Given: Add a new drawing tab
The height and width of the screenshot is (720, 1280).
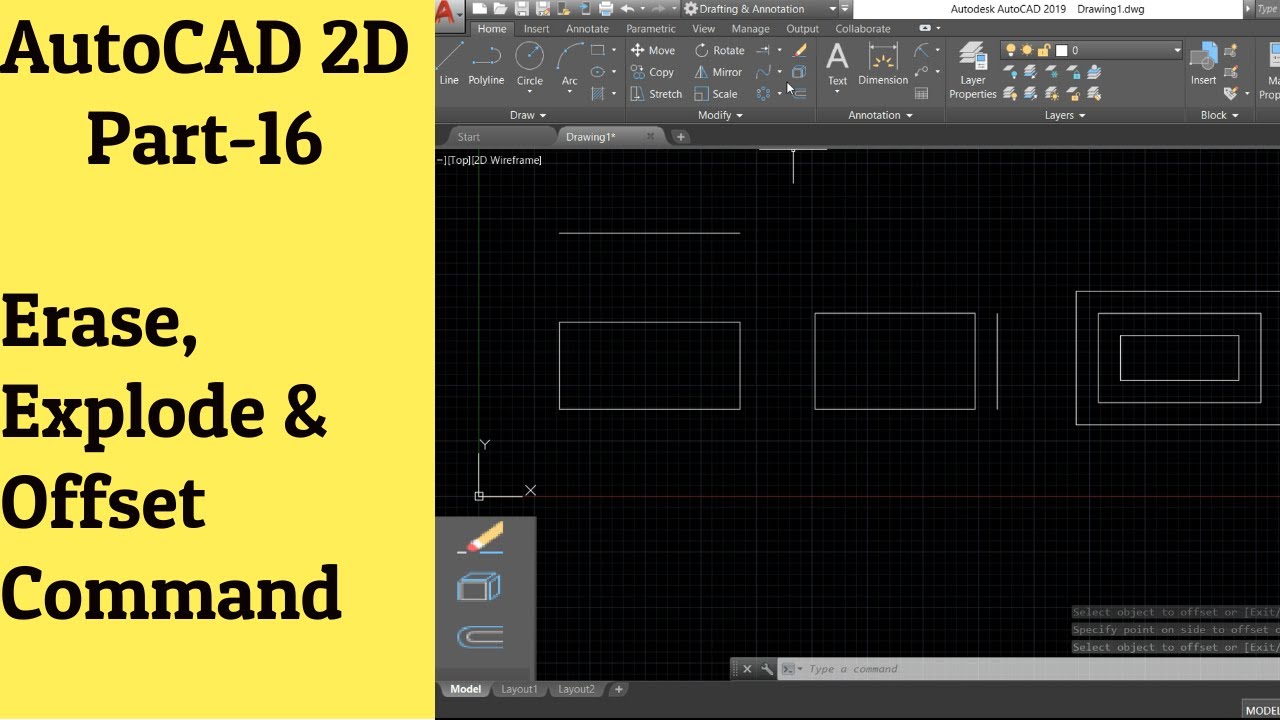Looking at the screenshot, I should (x=681, y=137).
